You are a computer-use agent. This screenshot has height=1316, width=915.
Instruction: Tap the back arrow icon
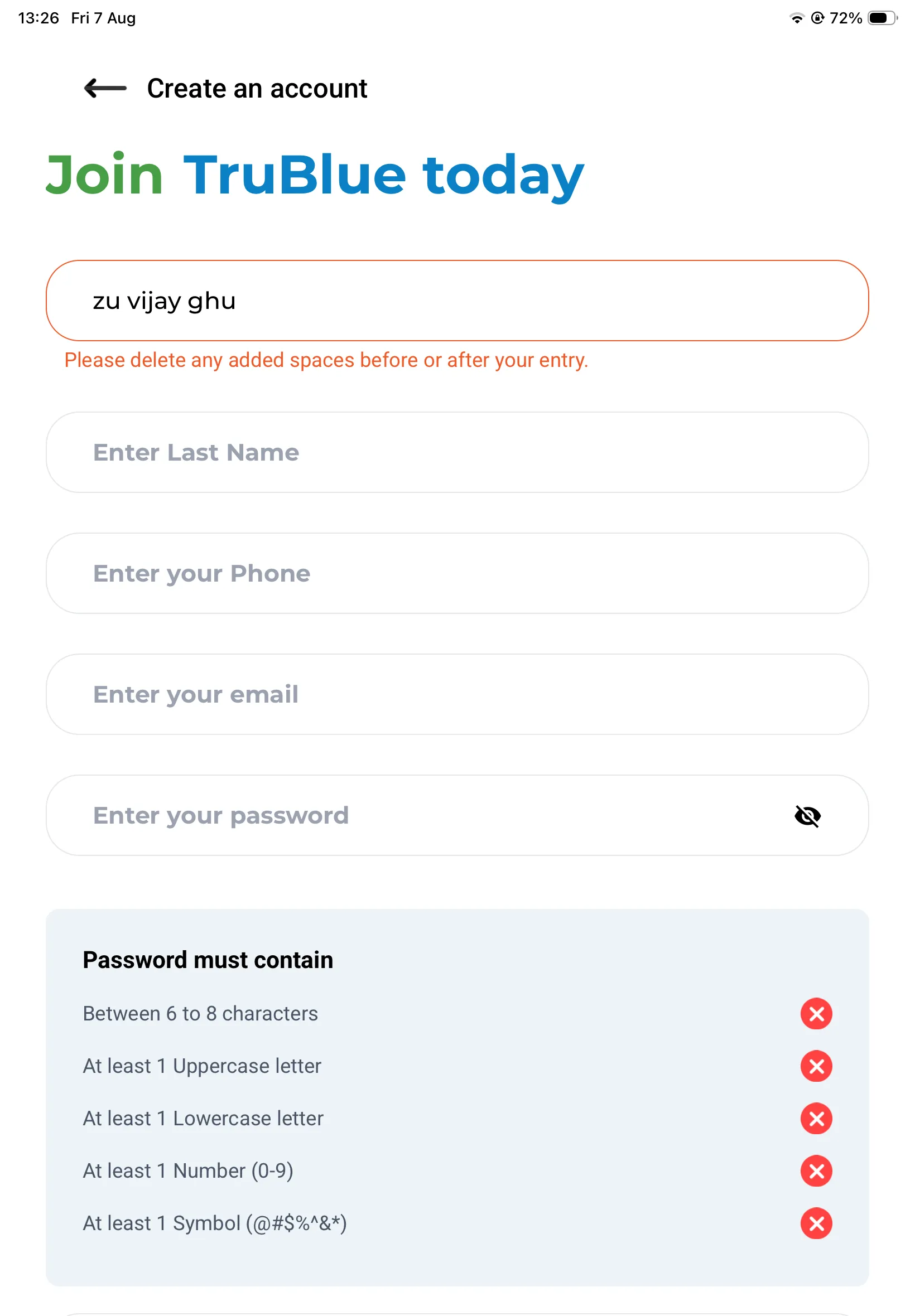coord(105,88)
